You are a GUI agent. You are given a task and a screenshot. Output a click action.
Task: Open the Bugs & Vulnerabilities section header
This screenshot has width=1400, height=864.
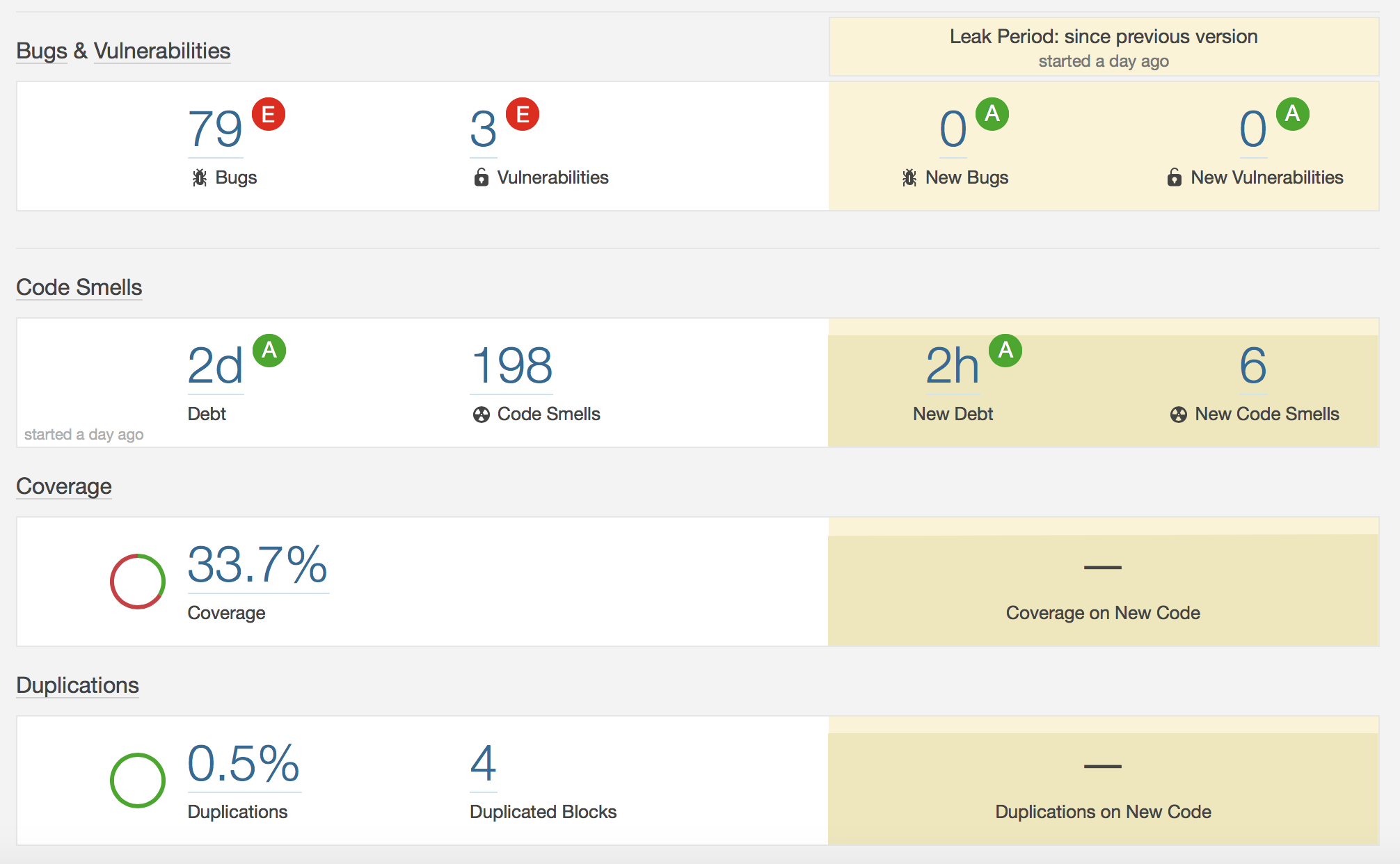123,50
